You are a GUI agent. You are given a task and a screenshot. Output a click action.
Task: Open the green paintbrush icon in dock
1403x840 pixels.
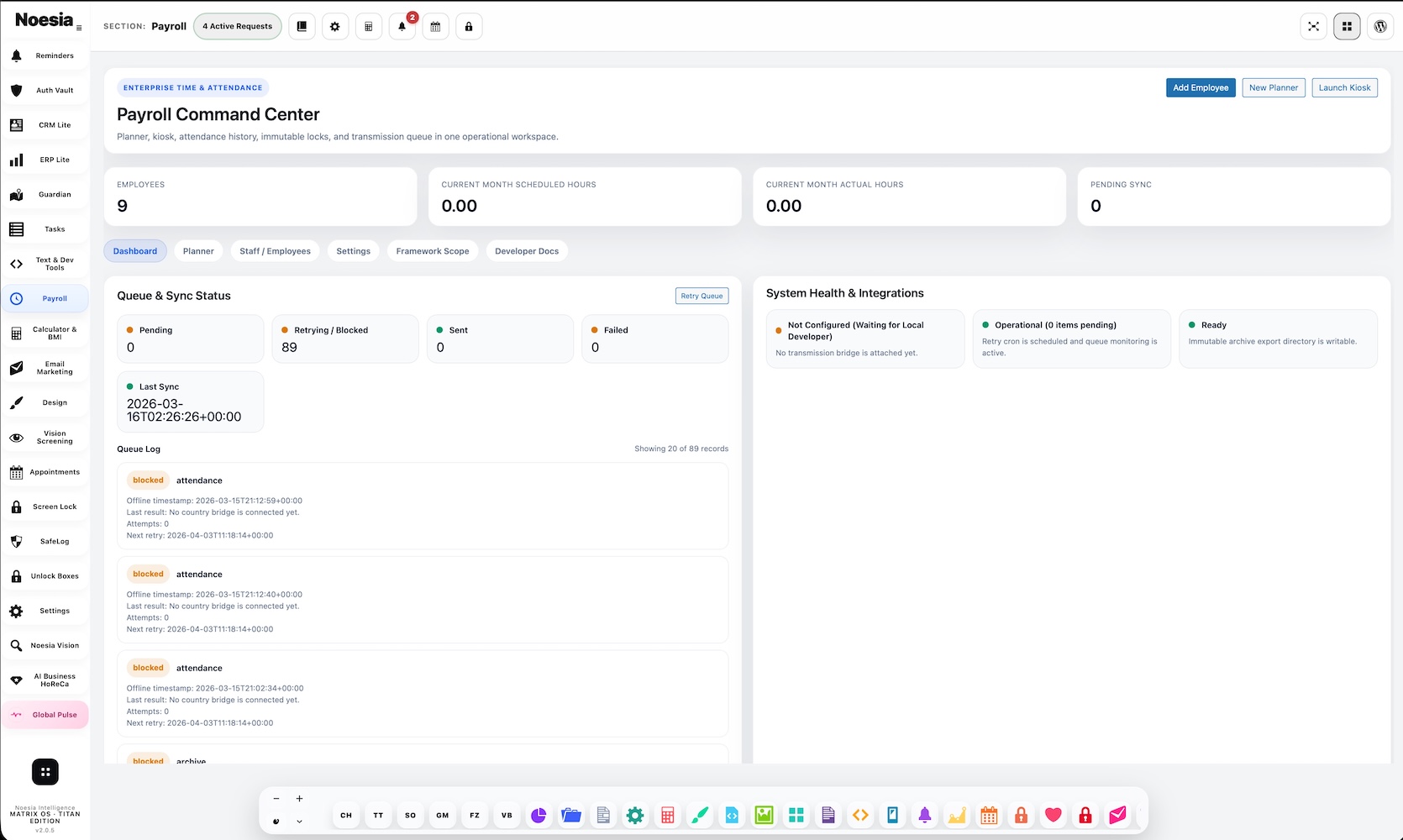click(700, 815)
